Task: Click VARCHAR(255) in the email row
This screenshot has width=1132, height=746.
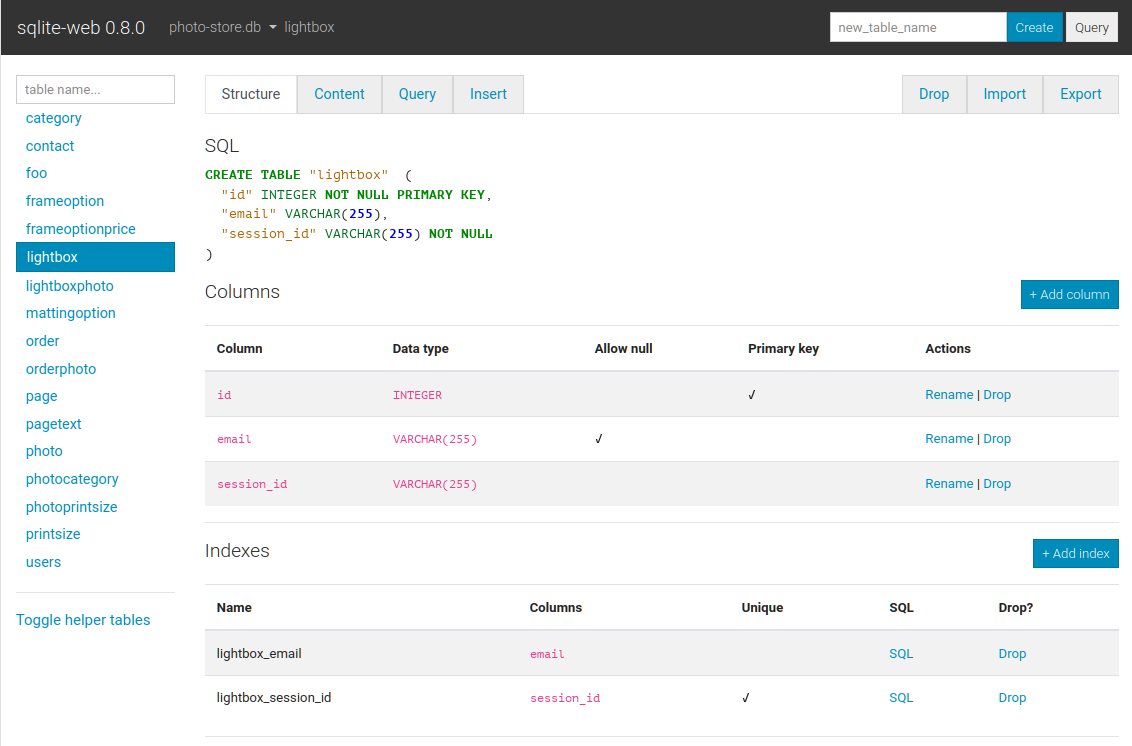Action: 435,439
